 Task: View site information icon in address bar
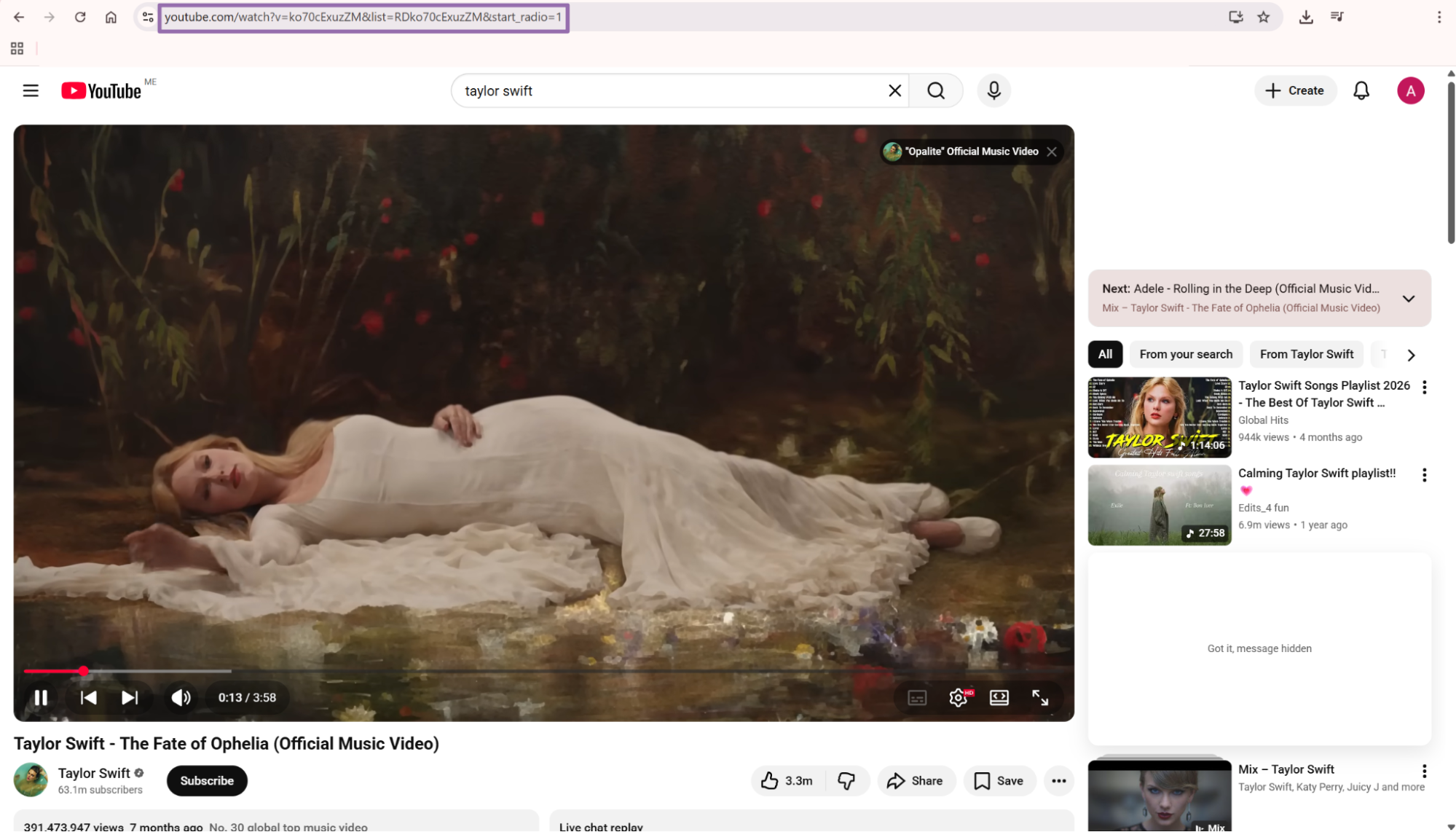click(x=148, y=17)
